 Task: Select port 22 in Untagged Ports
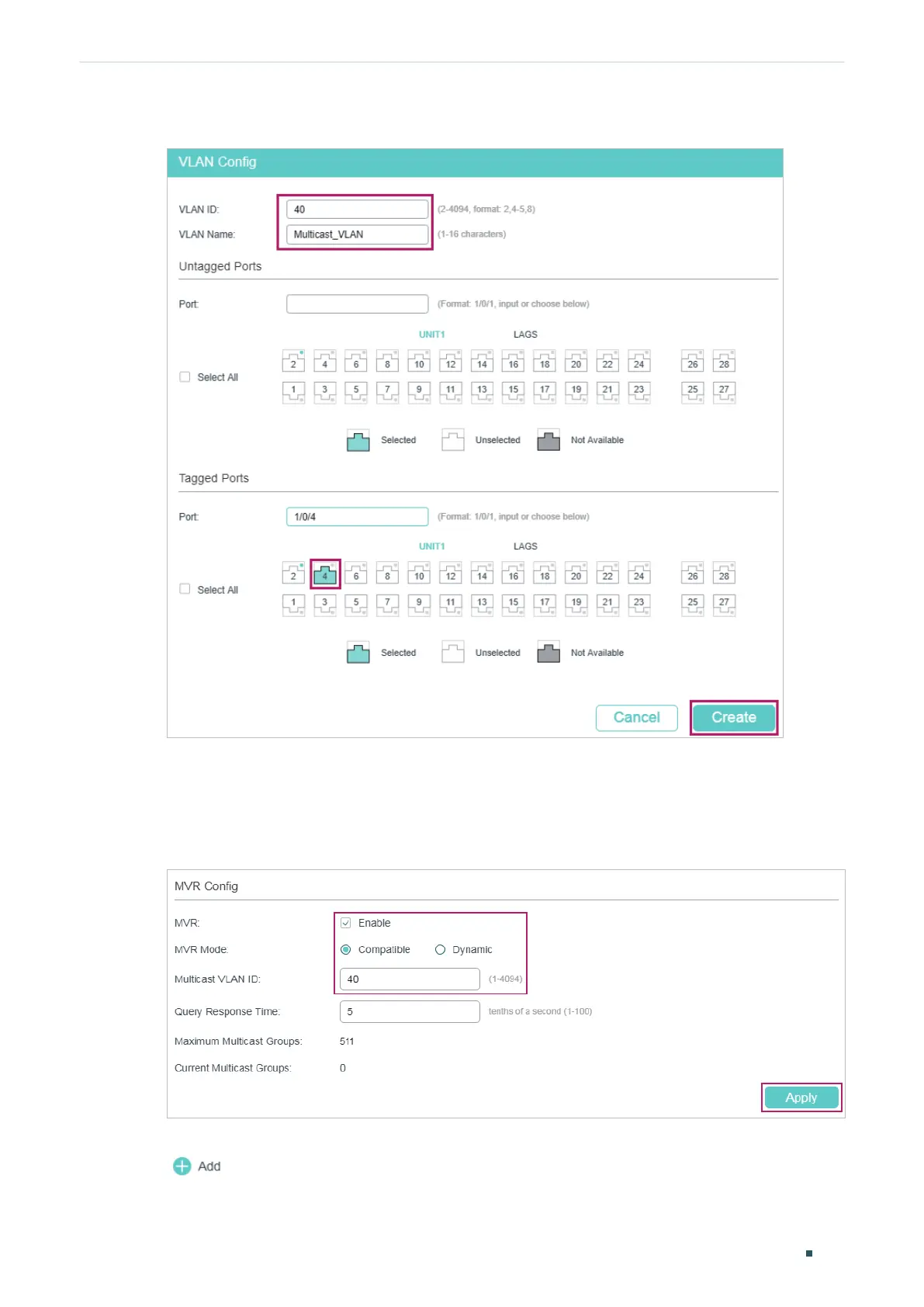(607, 362)
